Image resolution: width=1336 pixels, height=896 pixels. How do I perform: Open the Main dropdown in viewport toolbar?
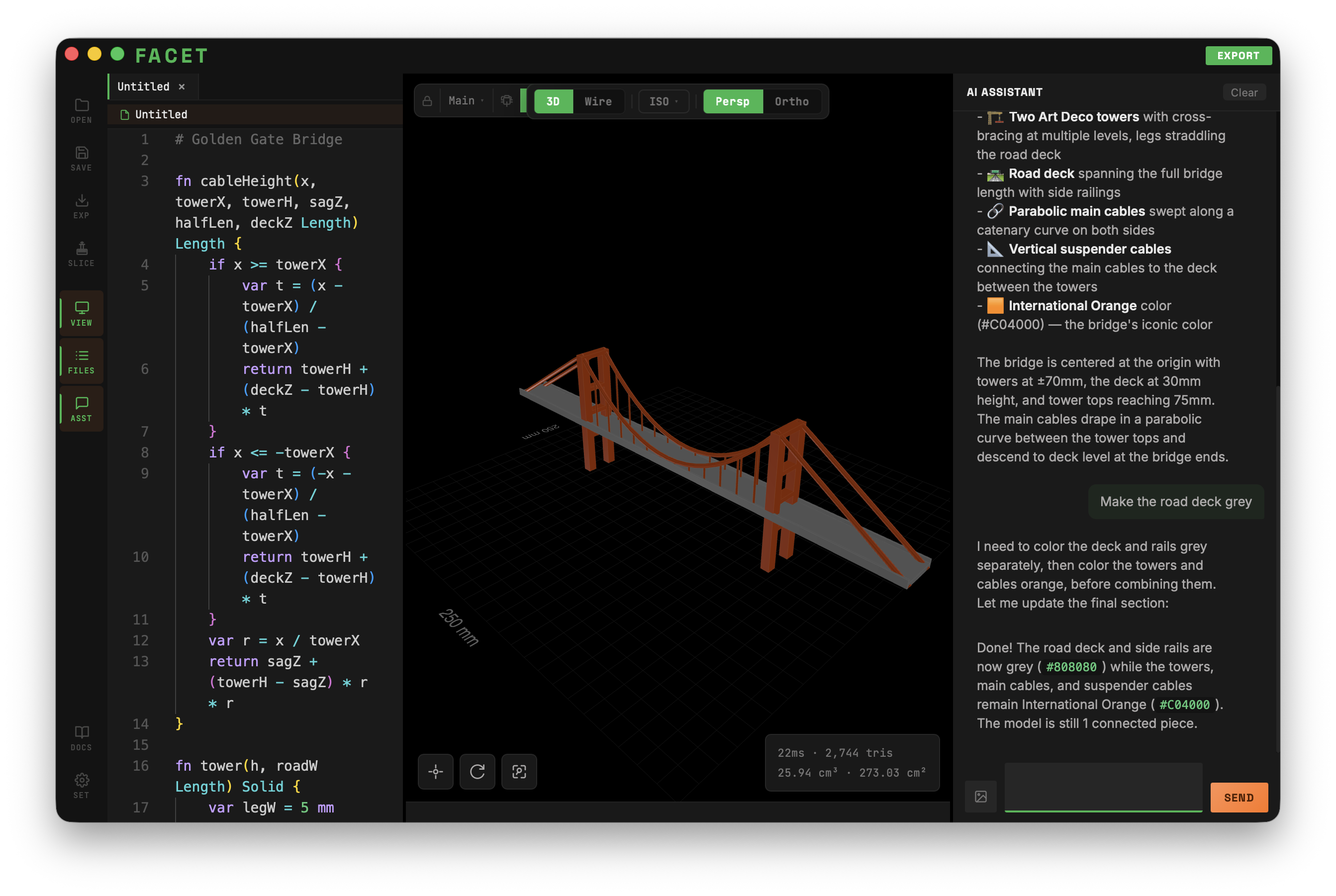click(466, 101)
